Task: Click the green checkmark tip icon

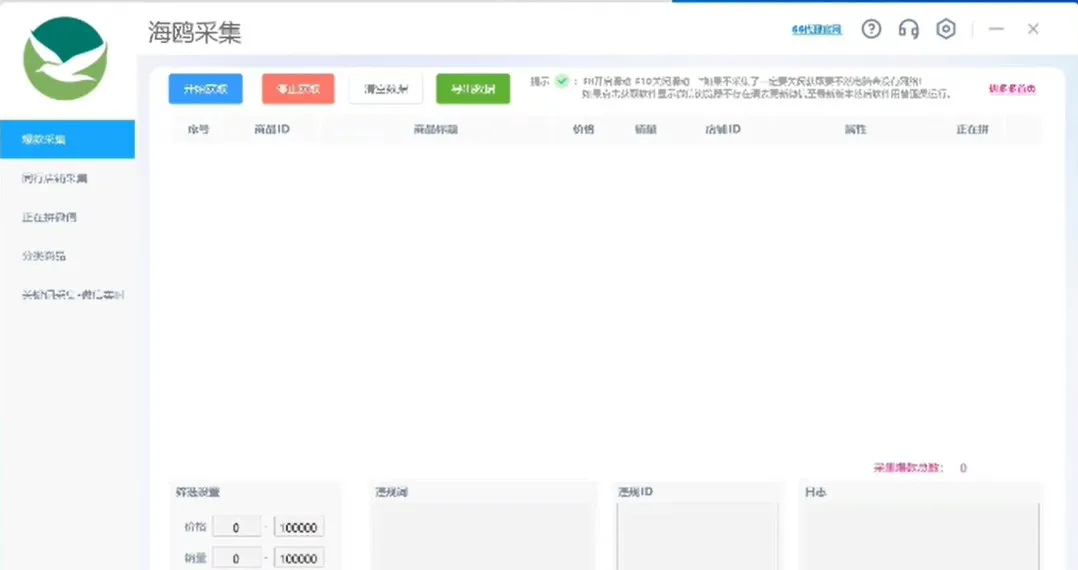Action: 562,81
